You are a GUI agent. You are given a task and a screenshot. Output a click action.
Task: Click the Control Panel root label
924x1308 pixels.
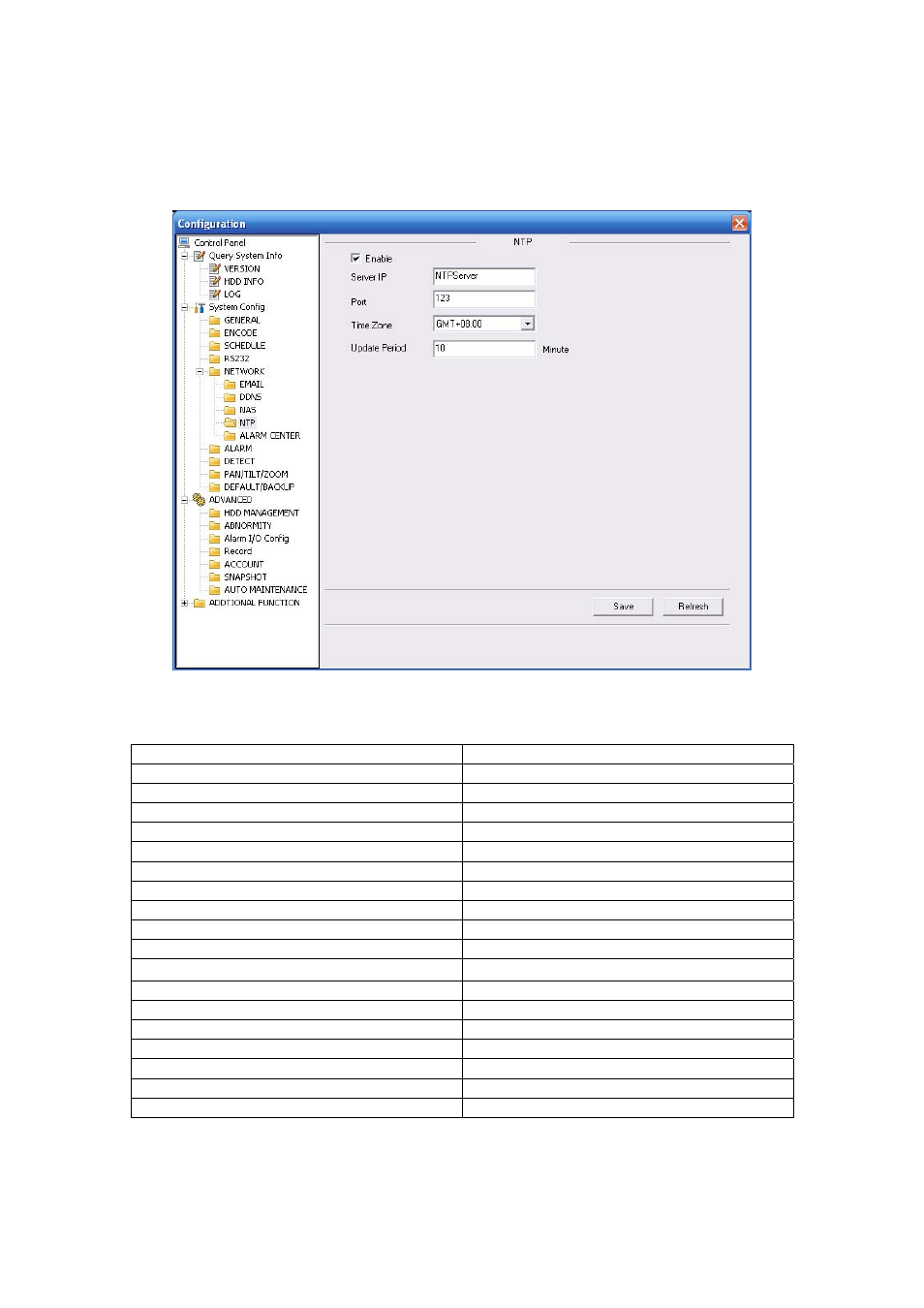click(220, 242)
